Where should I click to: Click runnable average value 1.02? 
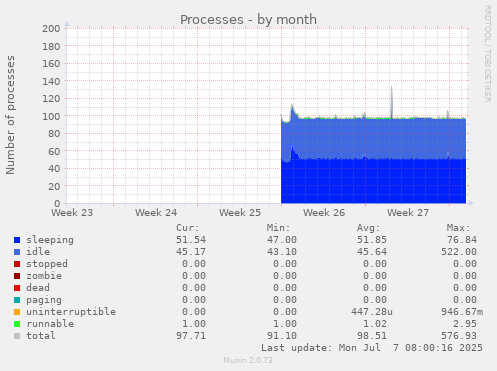click(x=375, y=324)
